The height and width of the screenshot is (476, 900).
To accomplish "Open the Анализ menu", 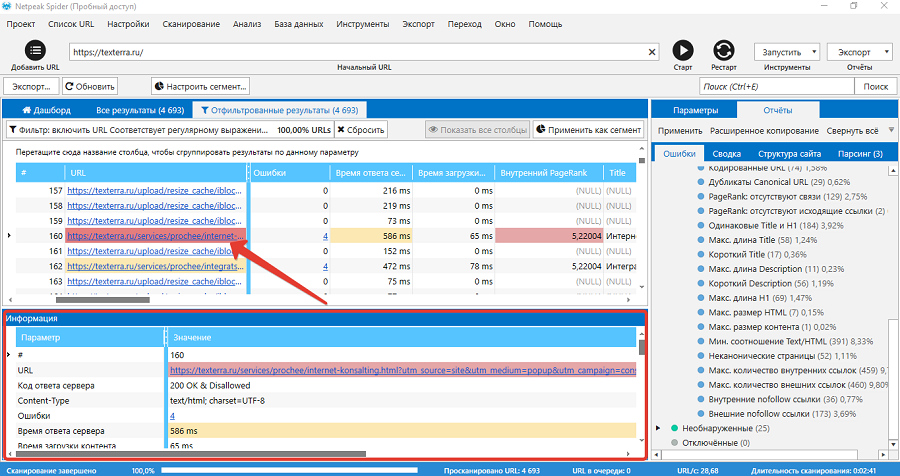I will pyautogui.click(x=247, y=24).
